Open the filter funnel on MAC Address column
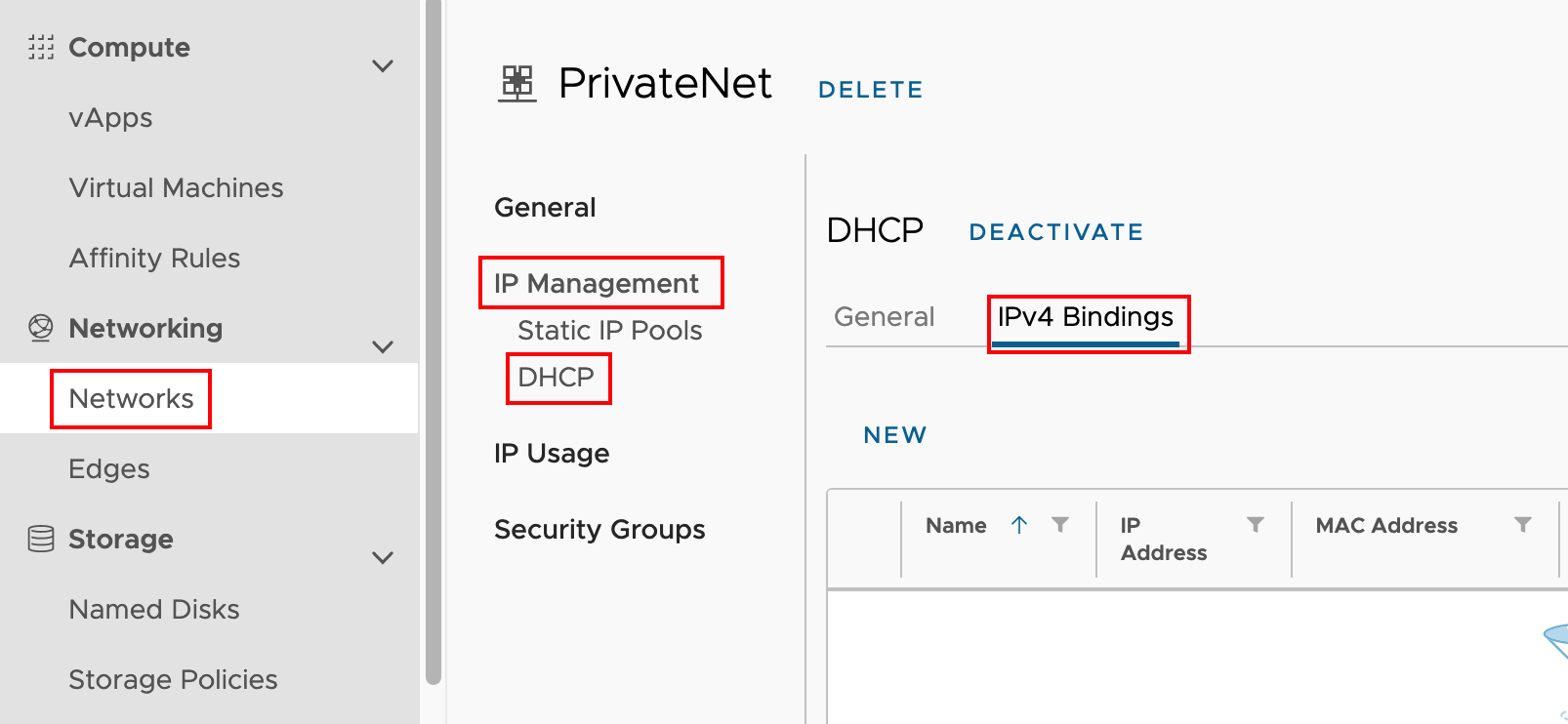 tap(1523, 525)
